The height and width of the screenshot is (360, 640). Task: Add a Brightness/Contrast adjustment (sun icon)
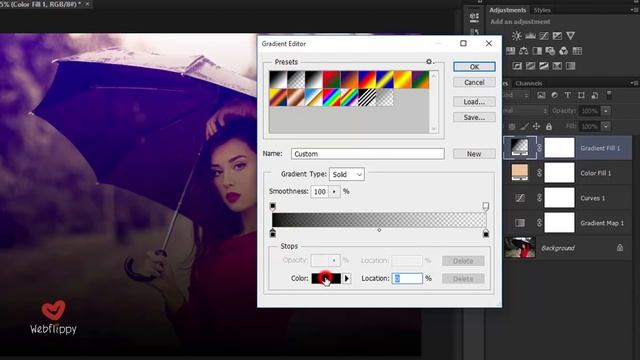coord(517,36)
